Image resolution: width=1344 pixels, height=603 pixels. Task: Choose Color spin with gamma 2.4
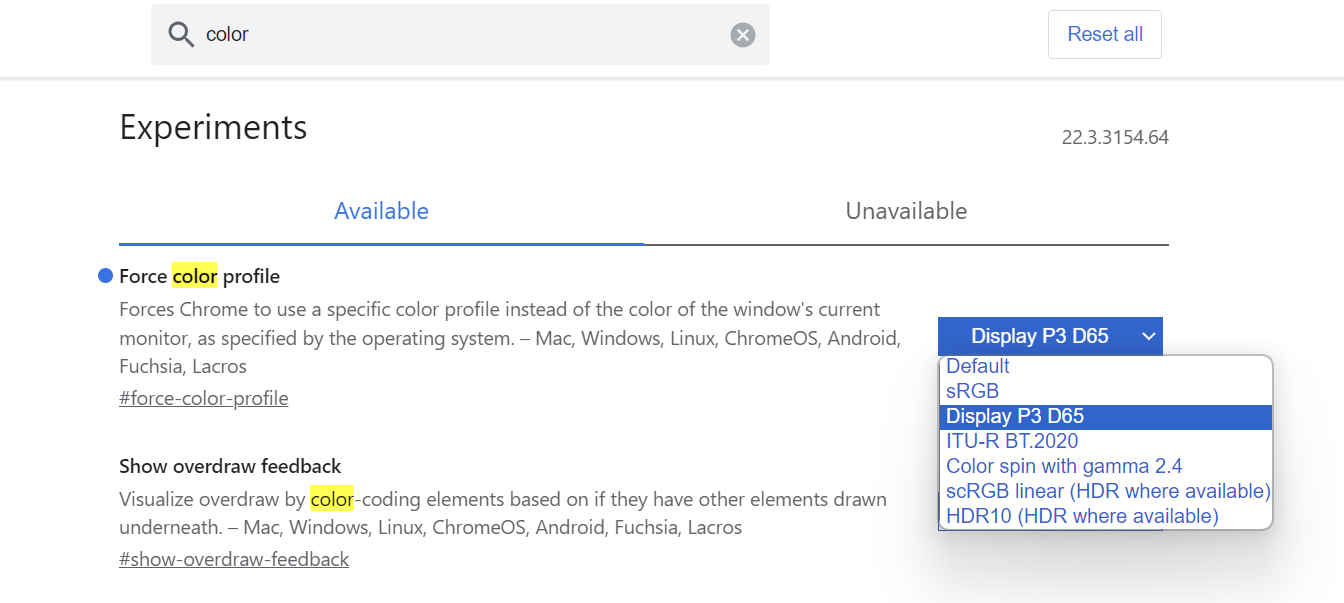(1064, 466)
